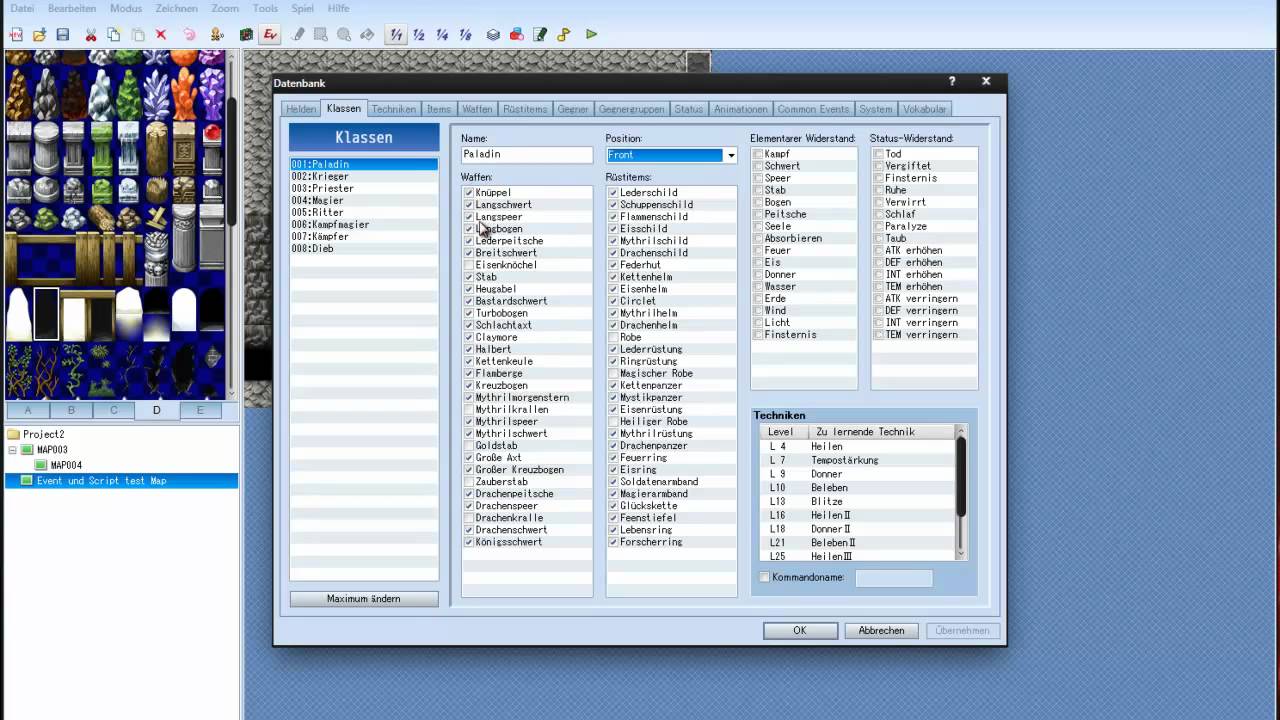Viewport: 1280px width, 720px height.
Task: Open the Sound test music note icon
Action: [x=564, y=34]
